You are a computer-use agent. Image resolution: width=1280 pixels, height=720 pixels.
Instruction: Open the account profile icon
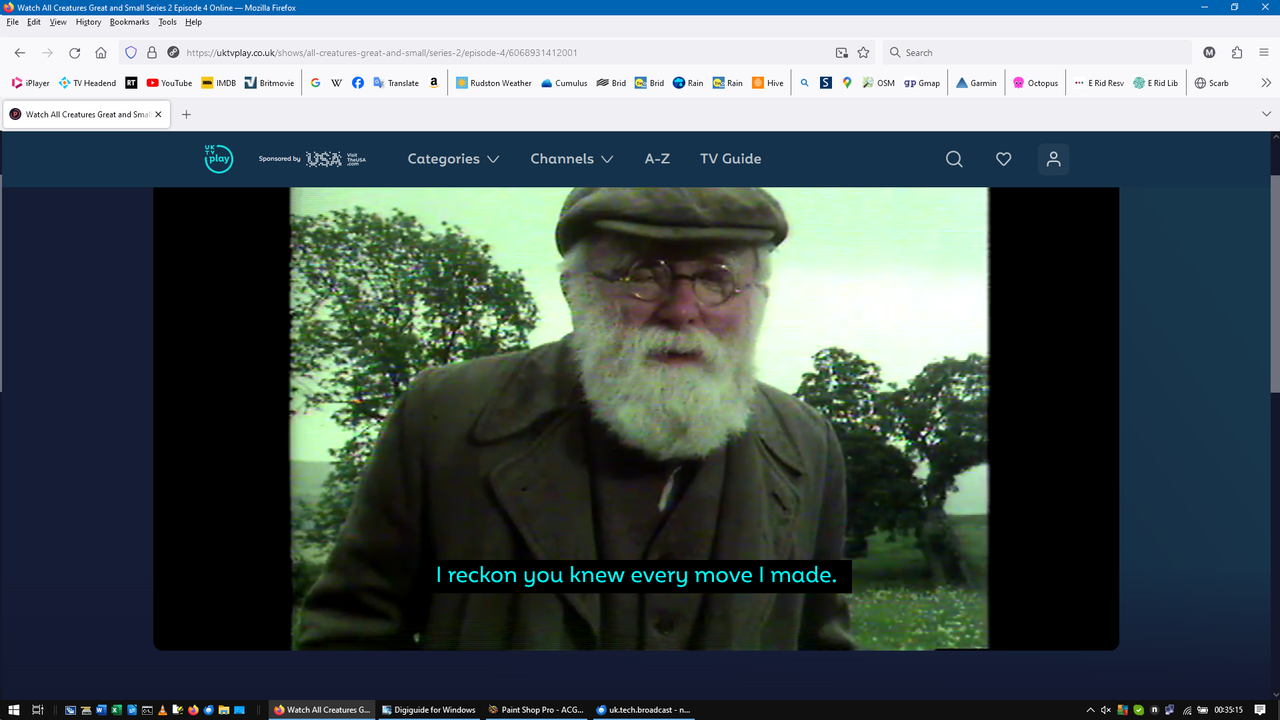[1053, 159]
